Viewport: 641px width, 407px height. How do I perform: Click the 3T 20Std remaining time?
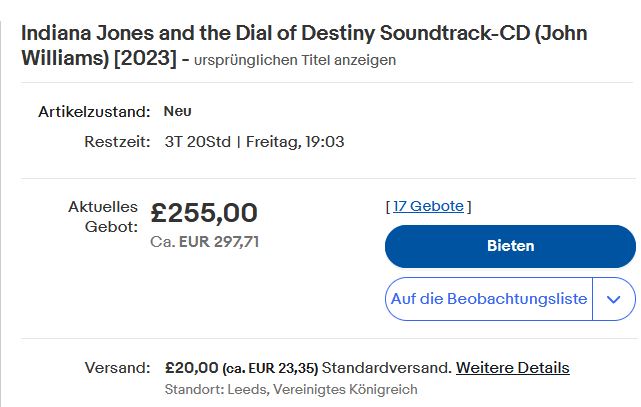[197, 141]
